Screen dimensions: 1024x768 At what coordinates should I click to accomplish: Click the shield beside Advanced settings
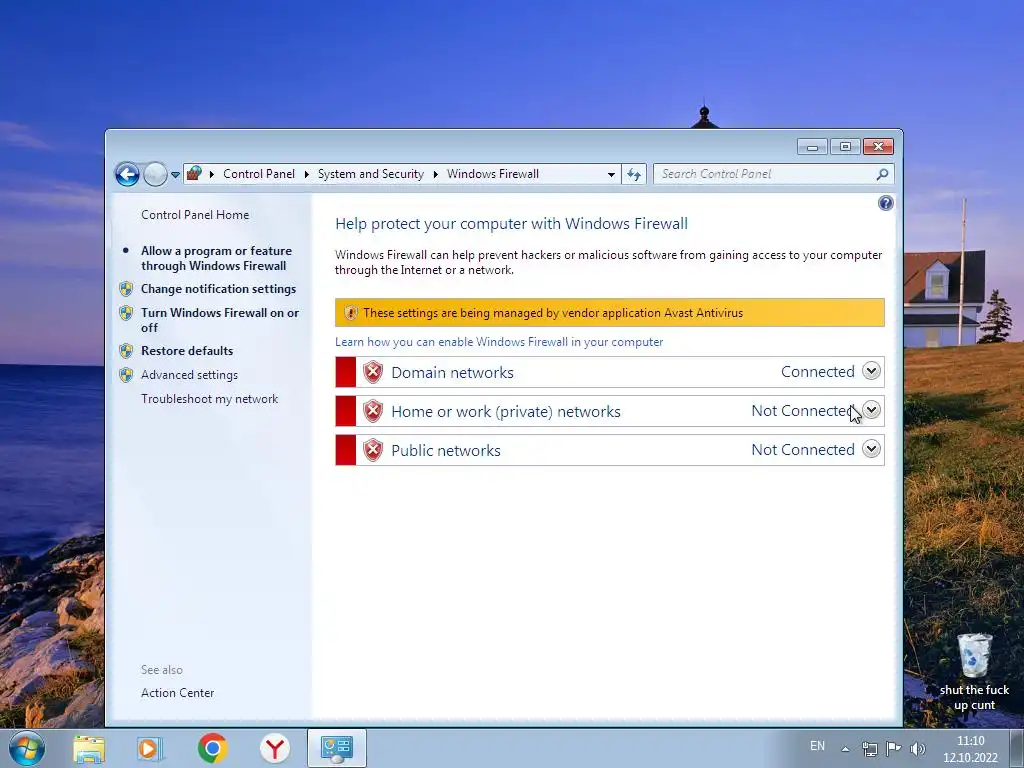tap(126, 375)
